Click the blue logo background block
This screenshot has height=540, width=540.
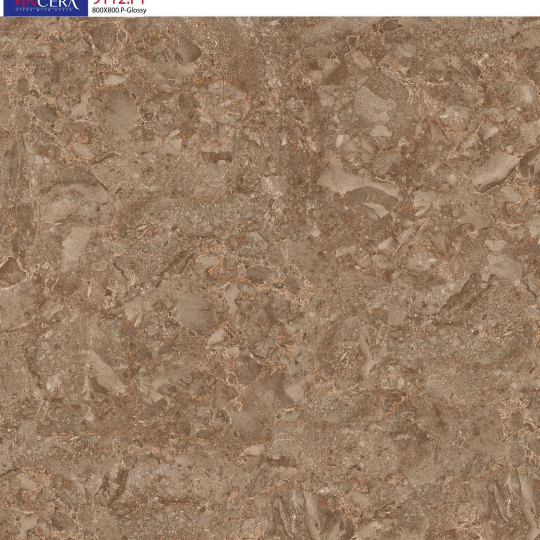(46, 8)
